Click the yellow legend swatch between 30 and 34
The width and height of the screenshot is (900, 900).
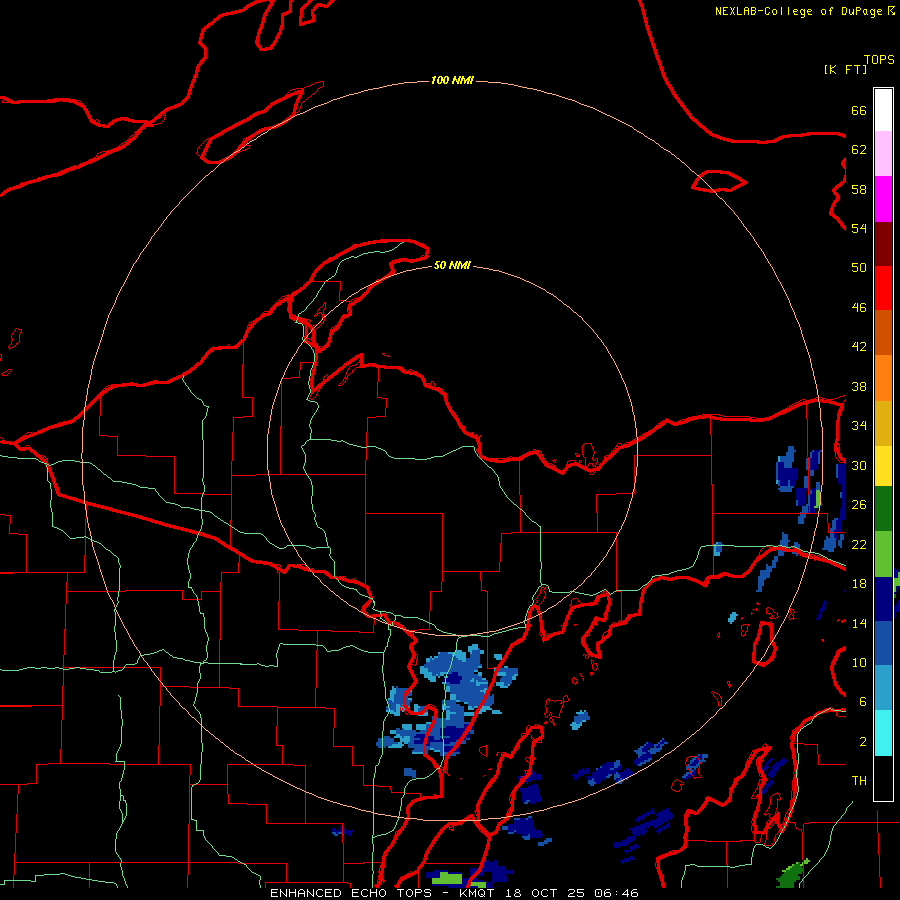[x=883, y=465]
